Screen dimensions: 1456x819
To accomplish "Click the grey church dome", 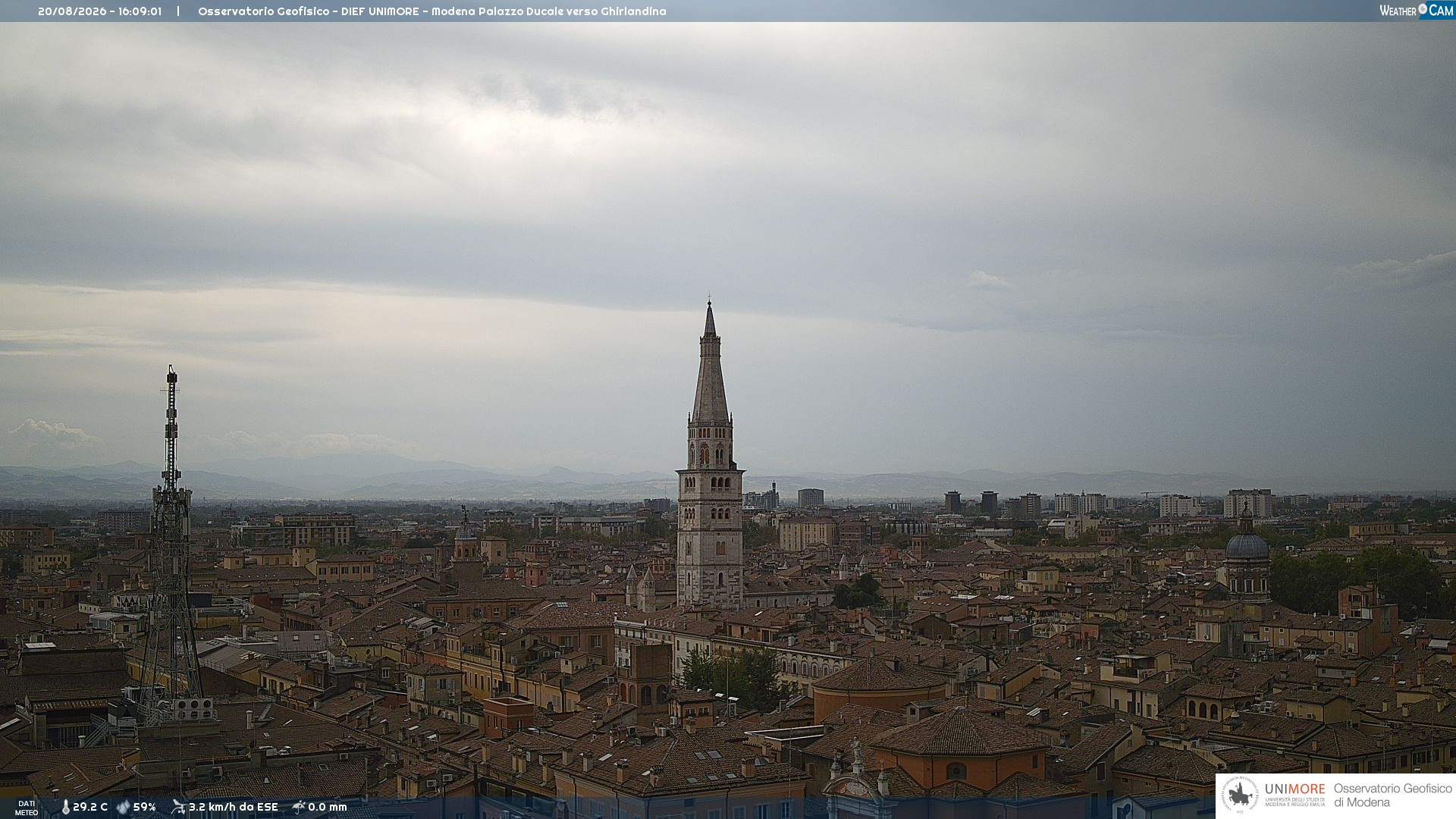I will click(x=1247, y=544).
